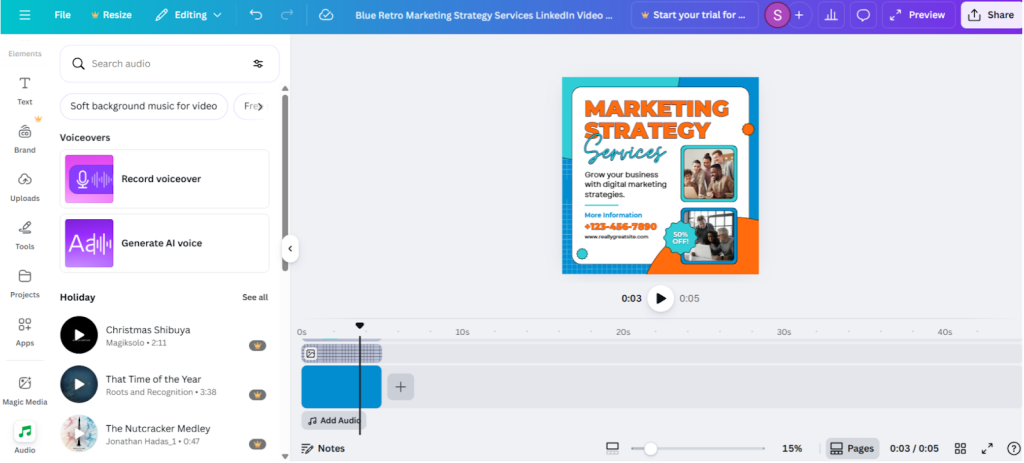Play The Nutcracker Medley track

(79, 434)
